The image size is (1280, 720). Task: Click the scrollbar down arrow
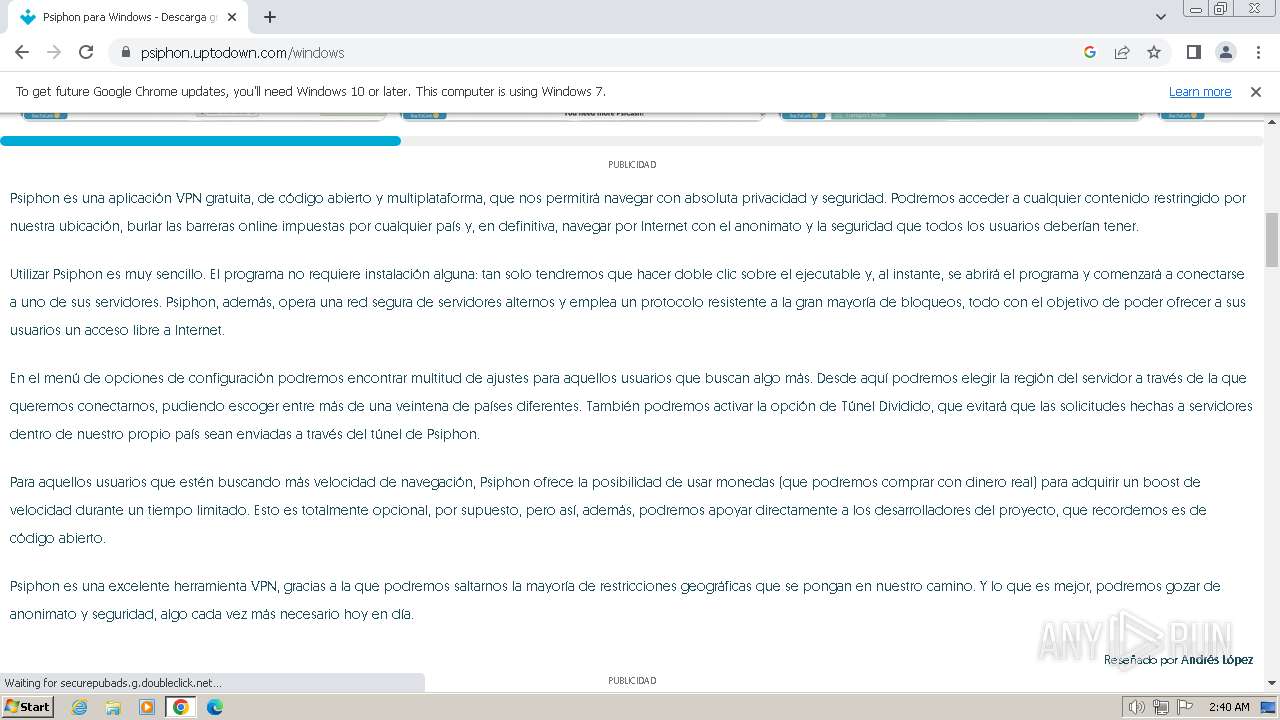(1272, 683)
